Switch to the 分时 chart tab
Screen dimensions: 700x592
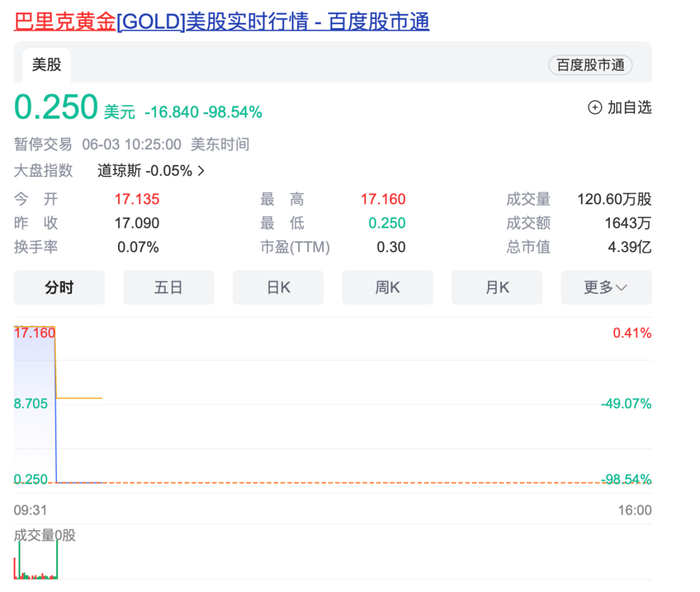[x=59, y=287]
